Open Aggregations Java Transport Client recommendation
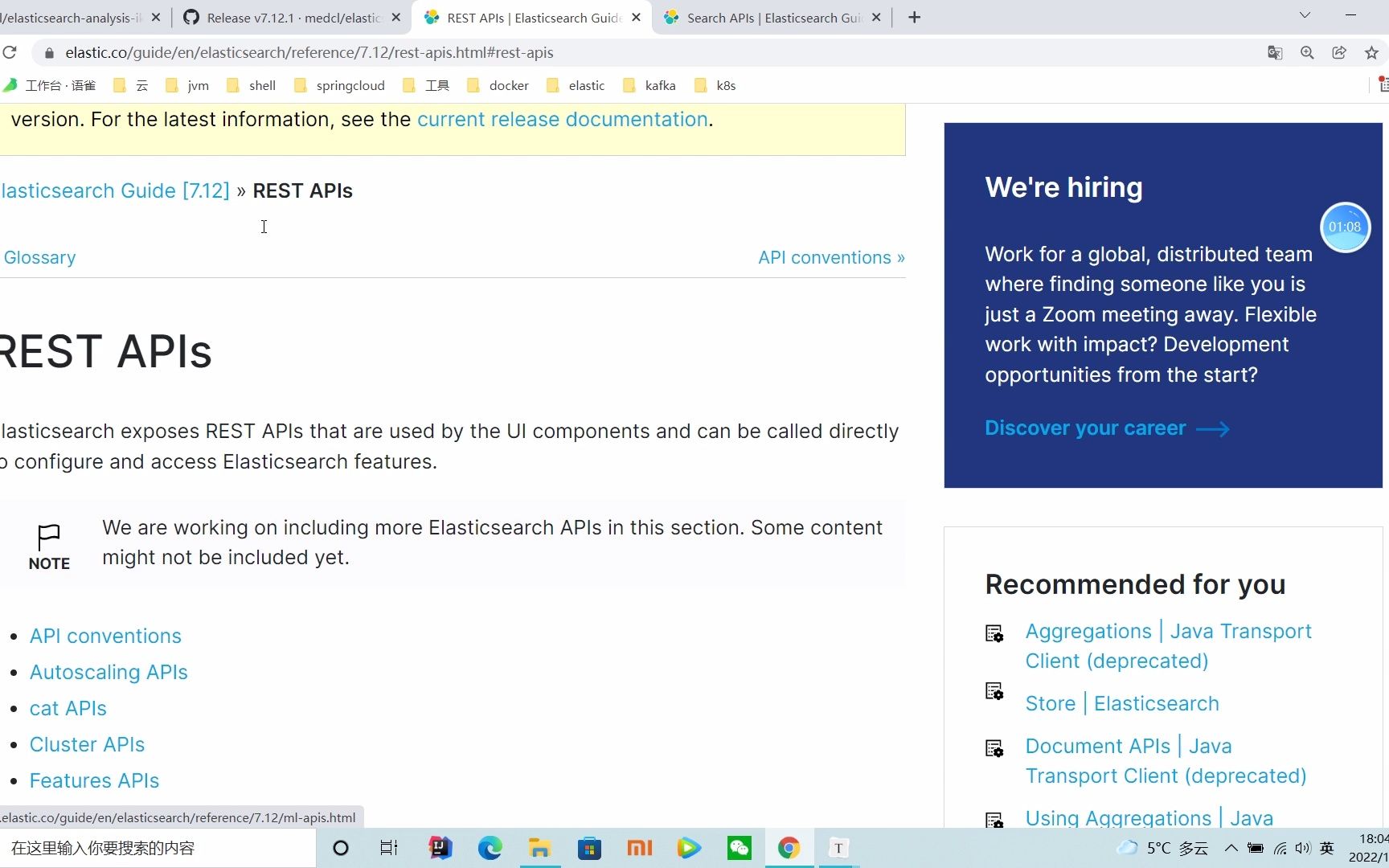Viewport: 1389px width, 868px height. click(x=1168, y=645)
